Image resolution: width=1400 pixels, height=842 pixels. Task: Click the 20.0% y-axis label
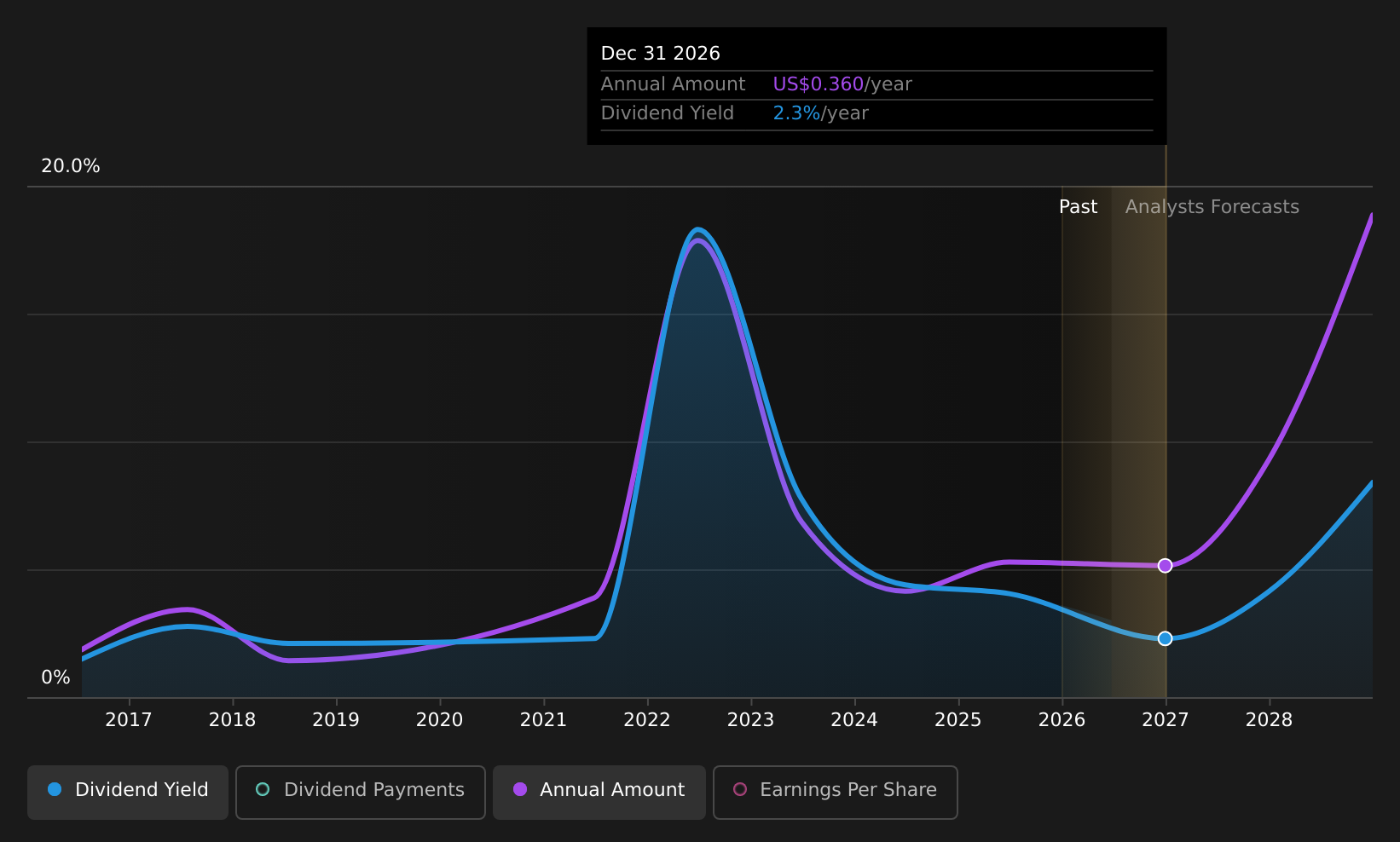(x=71, y=166)
